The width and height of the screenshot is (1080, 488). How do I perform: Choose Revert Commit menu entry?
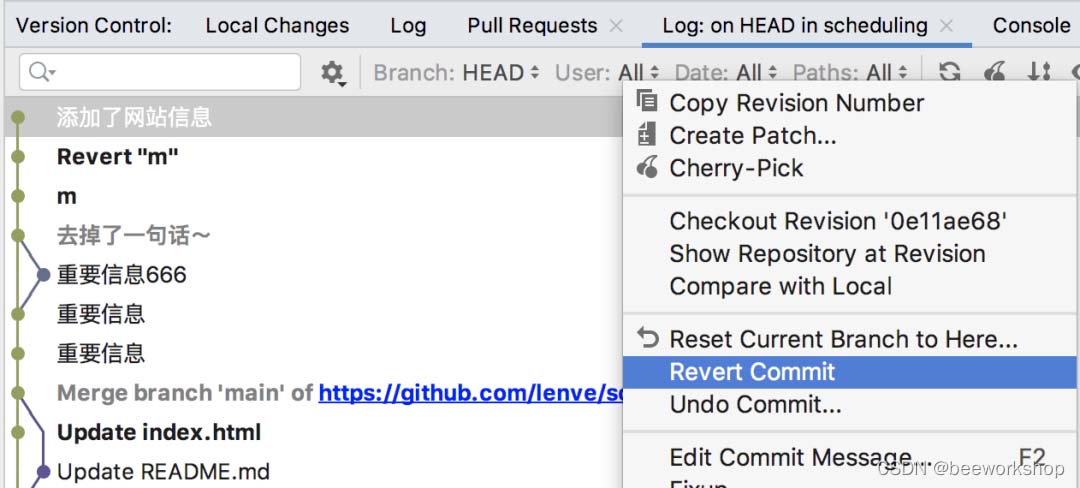point(851,372)
